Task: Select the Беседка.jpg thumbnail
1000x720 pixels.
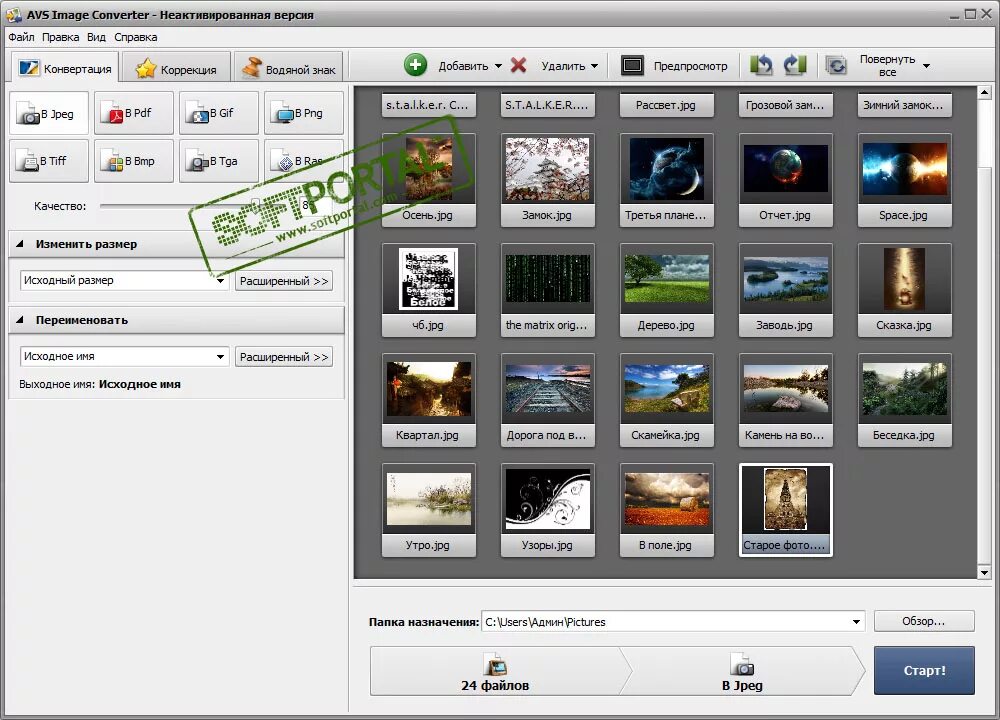Action: click(x=904, y=400)
